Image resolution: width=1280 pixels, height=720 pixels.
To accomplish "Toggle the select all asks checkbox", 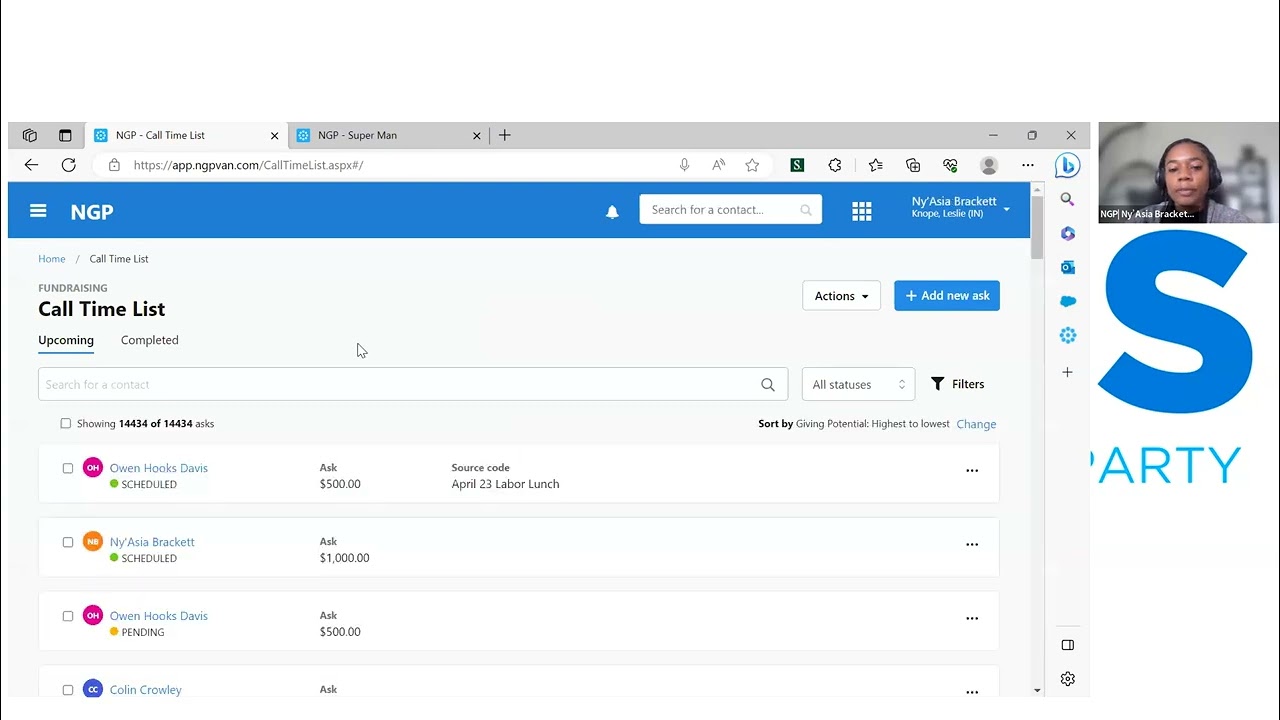I will 66,424.
